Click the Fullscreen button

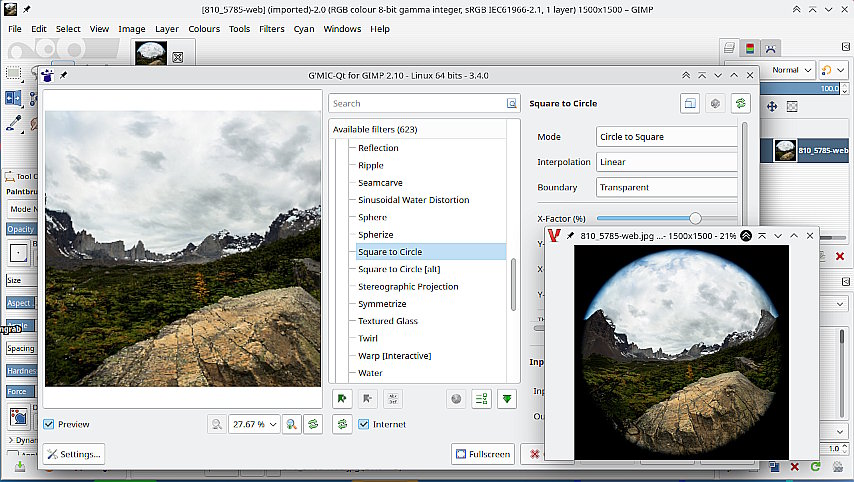click(483, 454)
